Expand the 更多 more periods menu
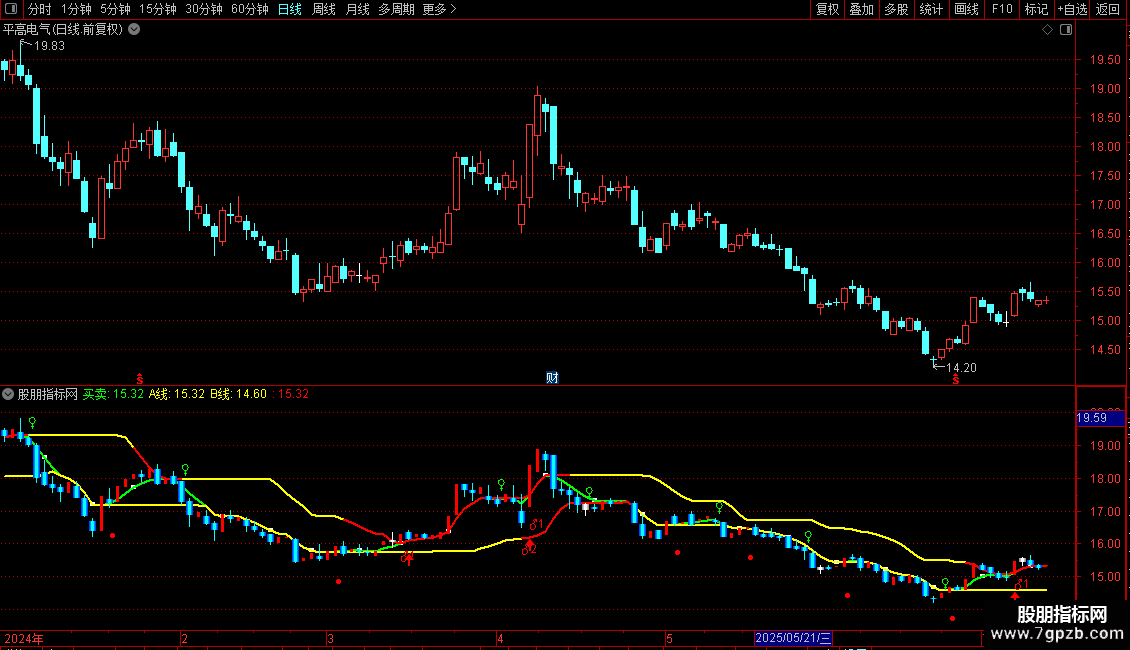Viewport: 1130px width, 650px height. pos(439,9)
